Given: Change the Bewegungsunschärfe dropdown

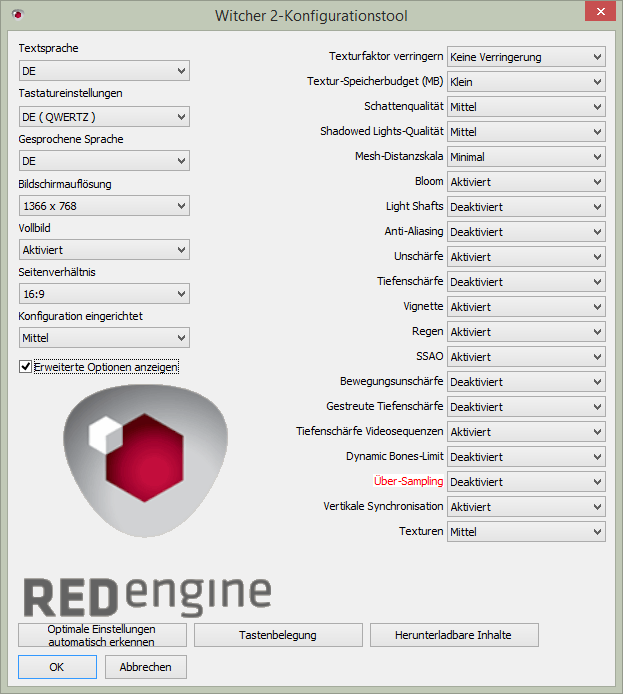Looking at the screenshot, I should tap(526, 382).
